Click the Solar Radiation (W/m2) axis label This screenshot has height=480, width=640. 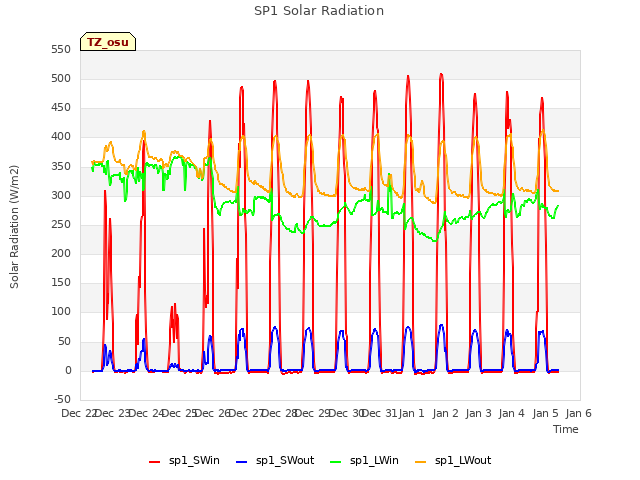tap(14, 227)
